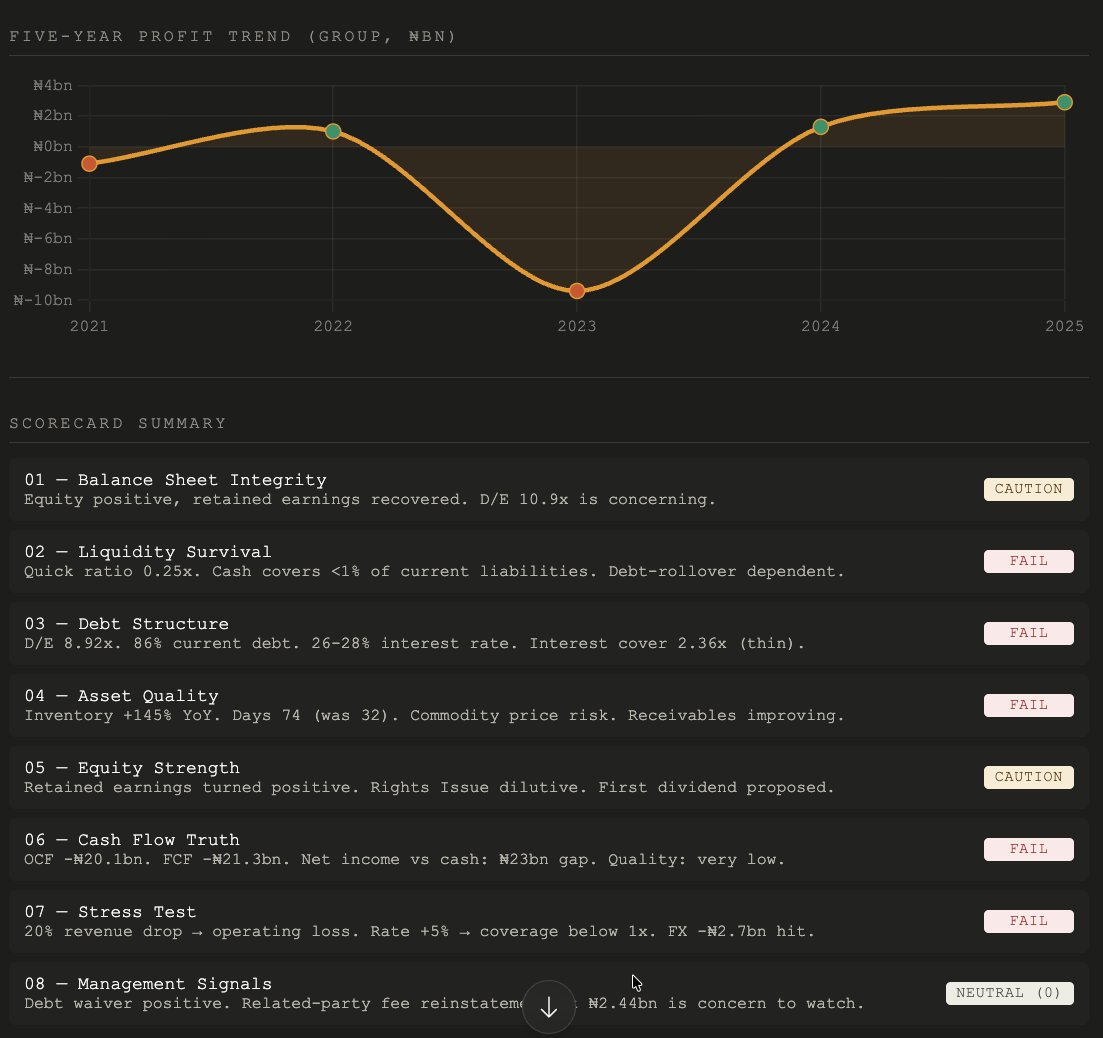Click the 2021 x-axis label
The height and width of the screenshot is (1038, 1103).
tap(89, 326)
